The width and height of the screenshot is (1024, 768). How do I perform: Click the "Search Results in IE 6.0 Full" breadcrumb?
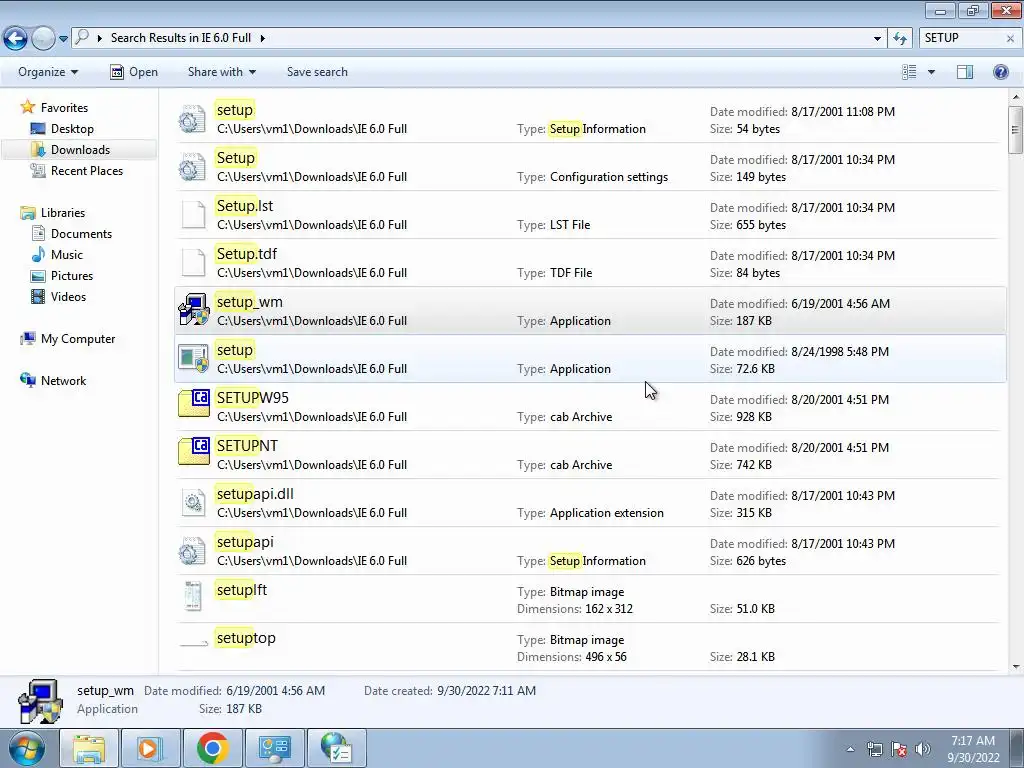[181, 38]
